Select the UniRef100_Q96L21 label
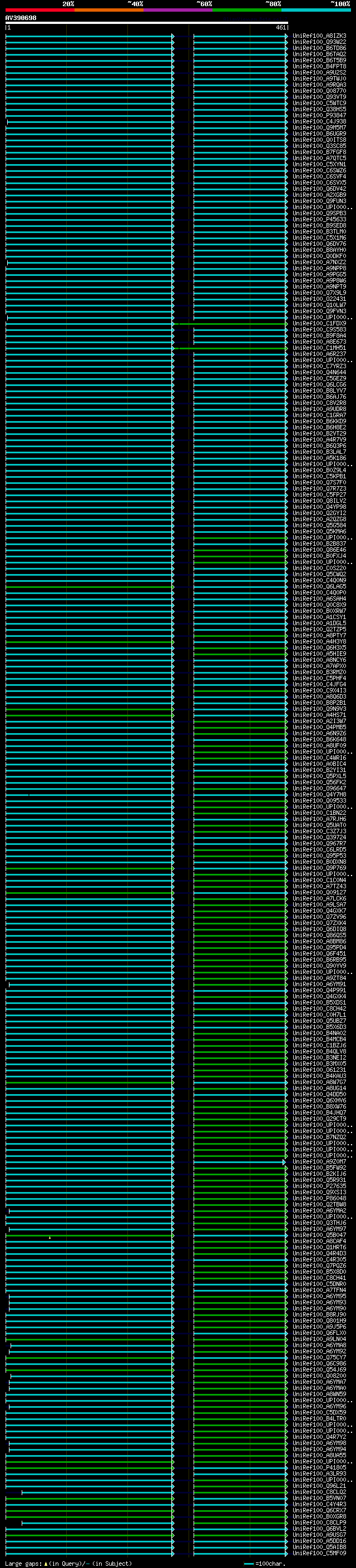 point(319,1486)
